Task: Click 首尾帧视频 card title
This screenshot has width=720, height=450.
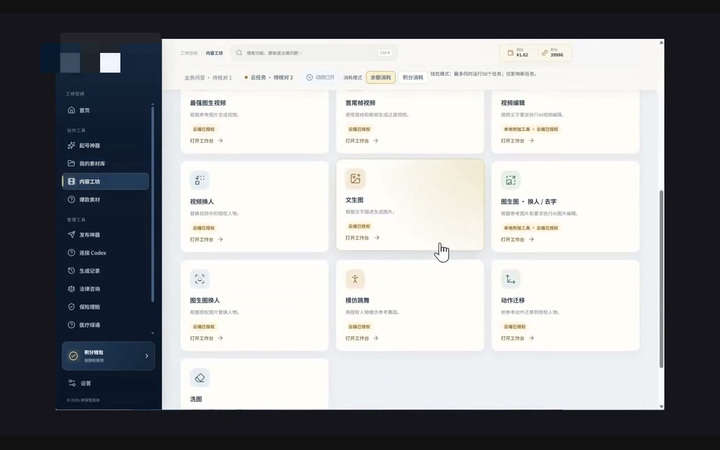Action: point(360,103)
